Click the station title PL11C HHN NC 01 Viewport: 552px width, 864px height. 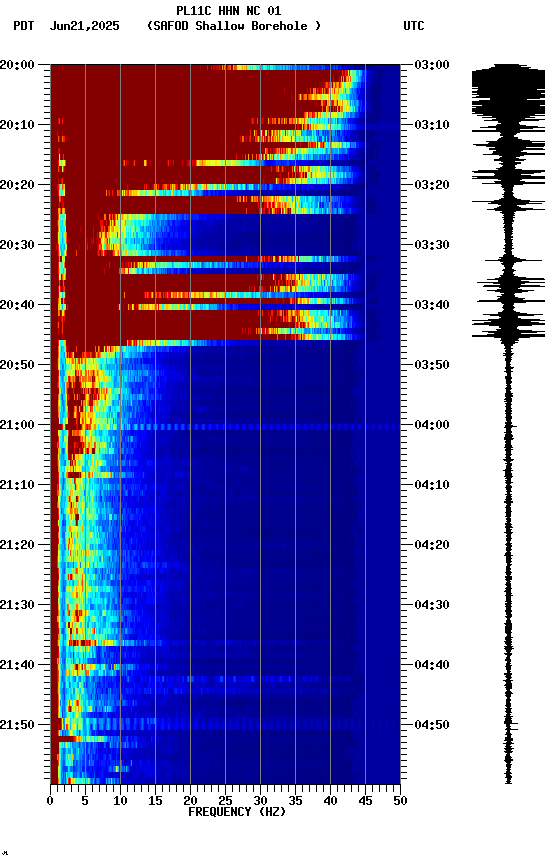(x=229, y=10)
